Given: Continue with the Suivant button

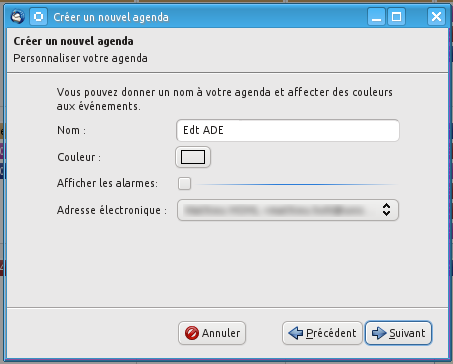Looking at the screenshot, I should pos(399,333).
